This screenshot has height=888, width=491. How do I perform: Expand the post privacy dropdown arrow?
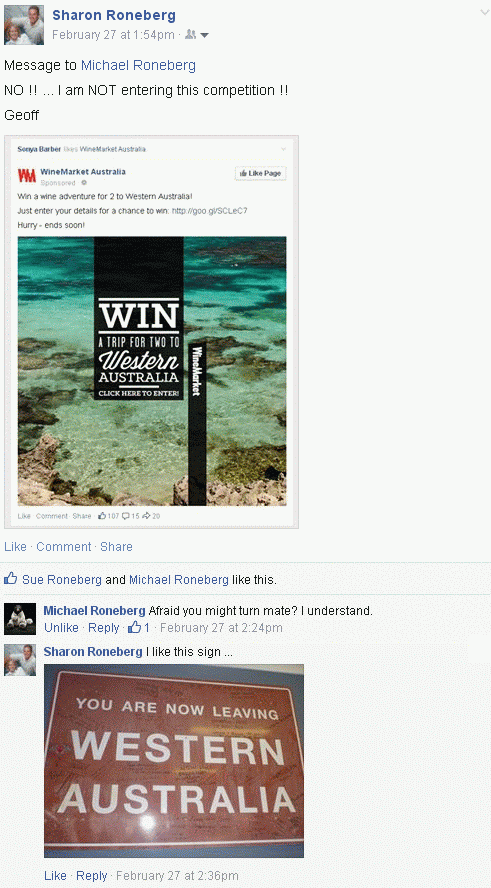(204, 36)
